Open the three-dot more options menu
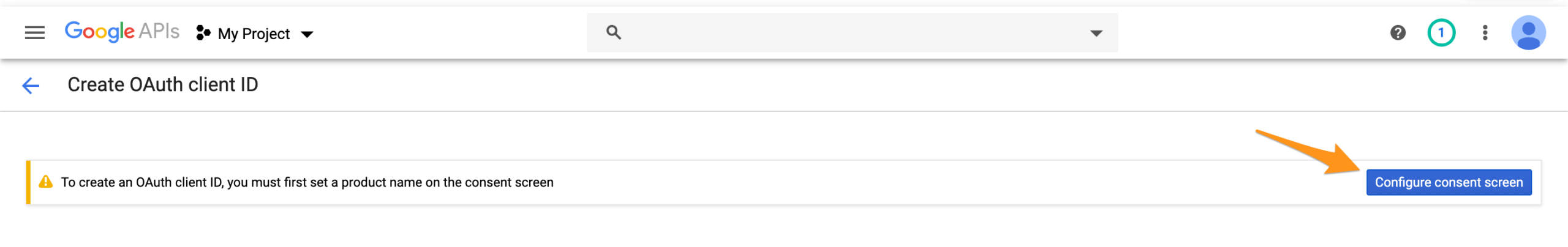The image size is (1568, 247). 1485,33
